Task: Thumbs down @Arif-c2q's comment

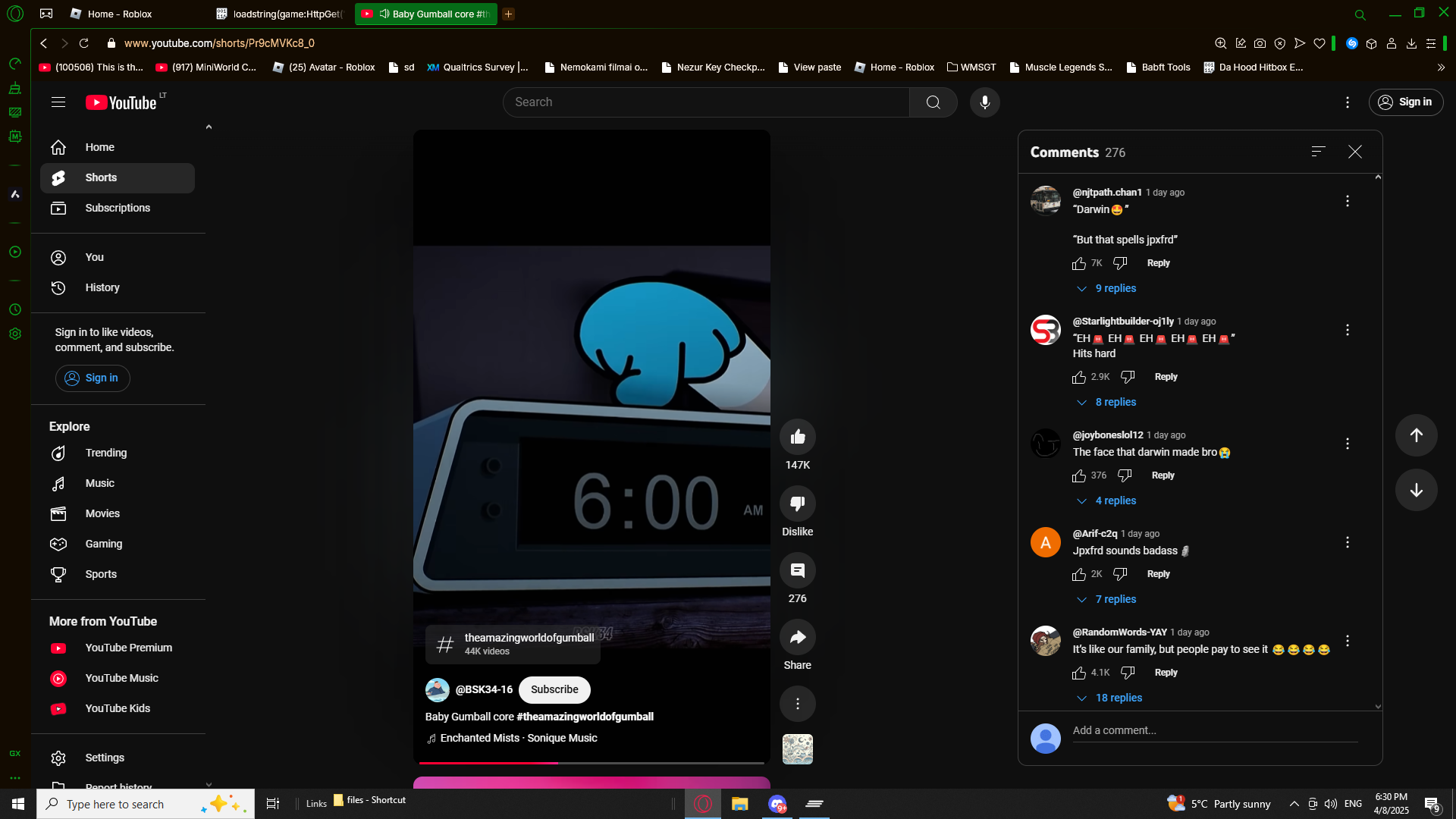Action: click(1120, 574)
